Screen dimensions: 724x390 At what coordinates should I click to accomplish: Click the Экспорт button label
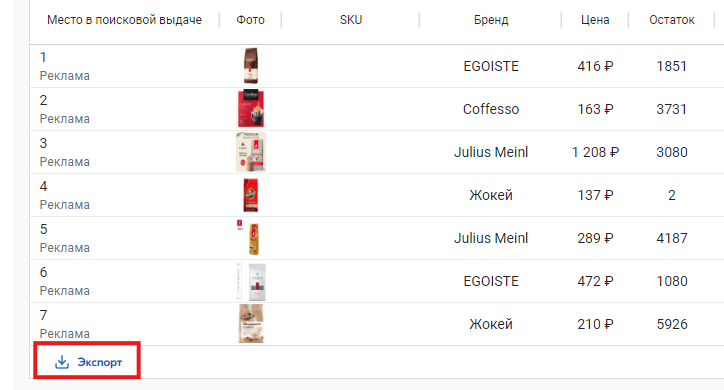pos(100,362)
